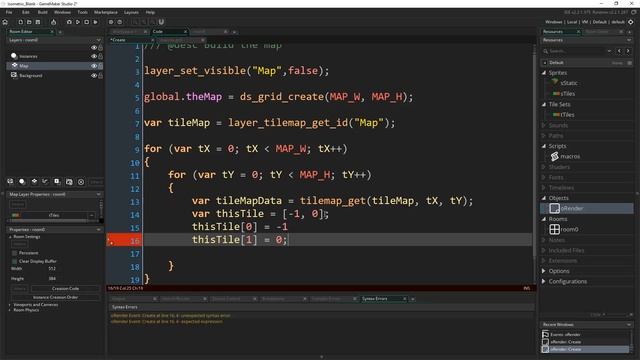This screenshot has width=640, height=360.
Task: Collapse the Scripts resource group
Action: 544,146
